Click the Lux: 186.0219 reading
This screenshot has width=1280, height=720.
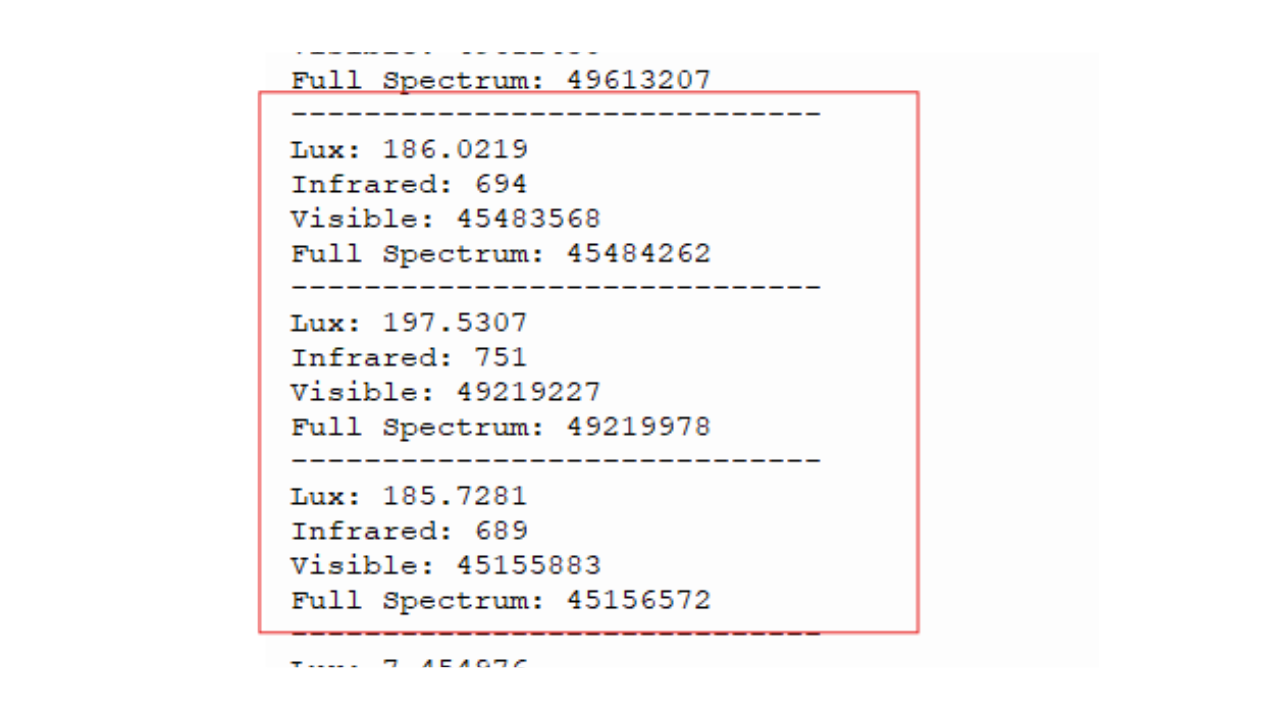coord(409,150)
